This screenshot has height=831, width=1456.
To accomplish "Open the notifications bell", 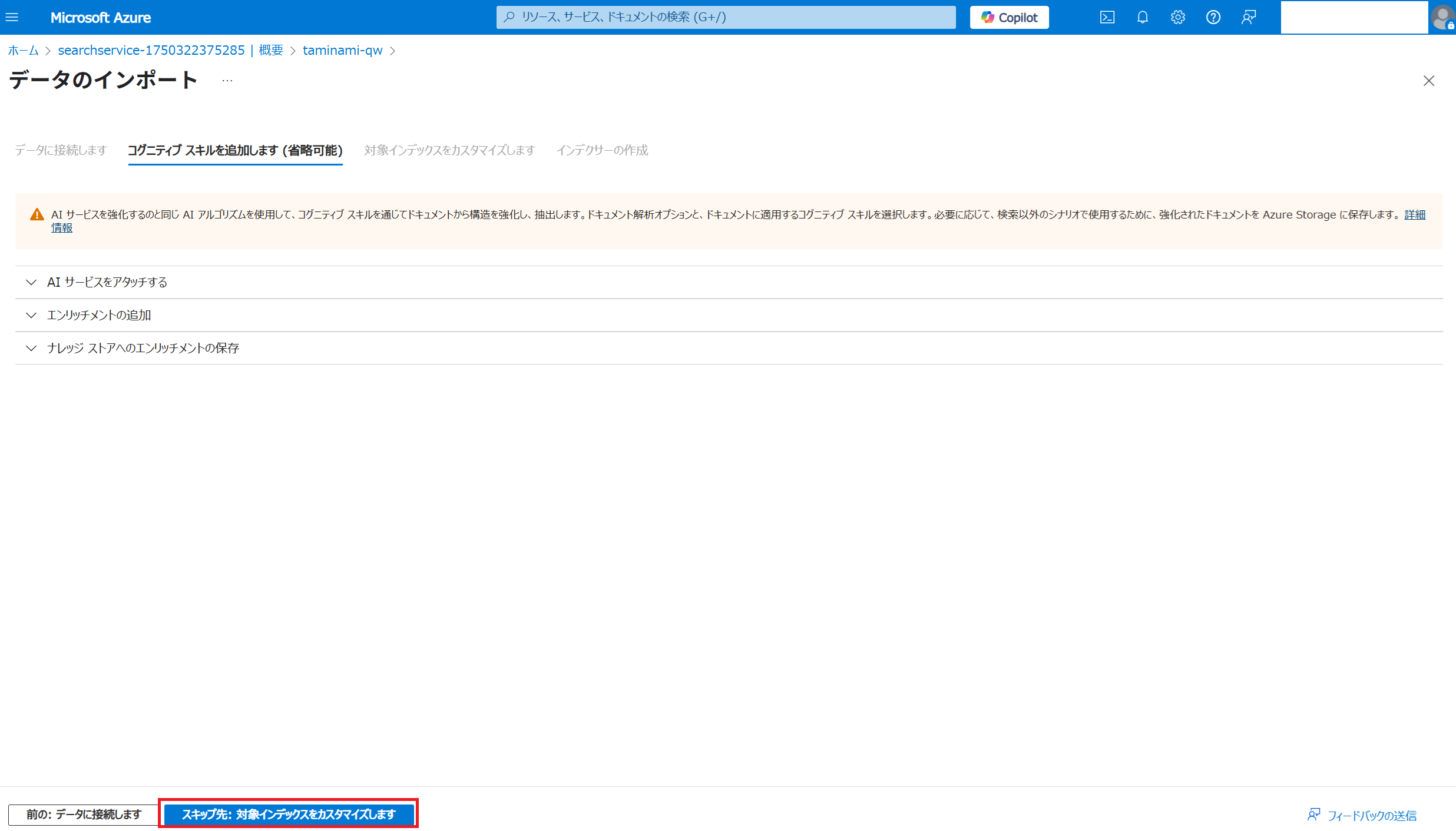I will [1142, 17].
